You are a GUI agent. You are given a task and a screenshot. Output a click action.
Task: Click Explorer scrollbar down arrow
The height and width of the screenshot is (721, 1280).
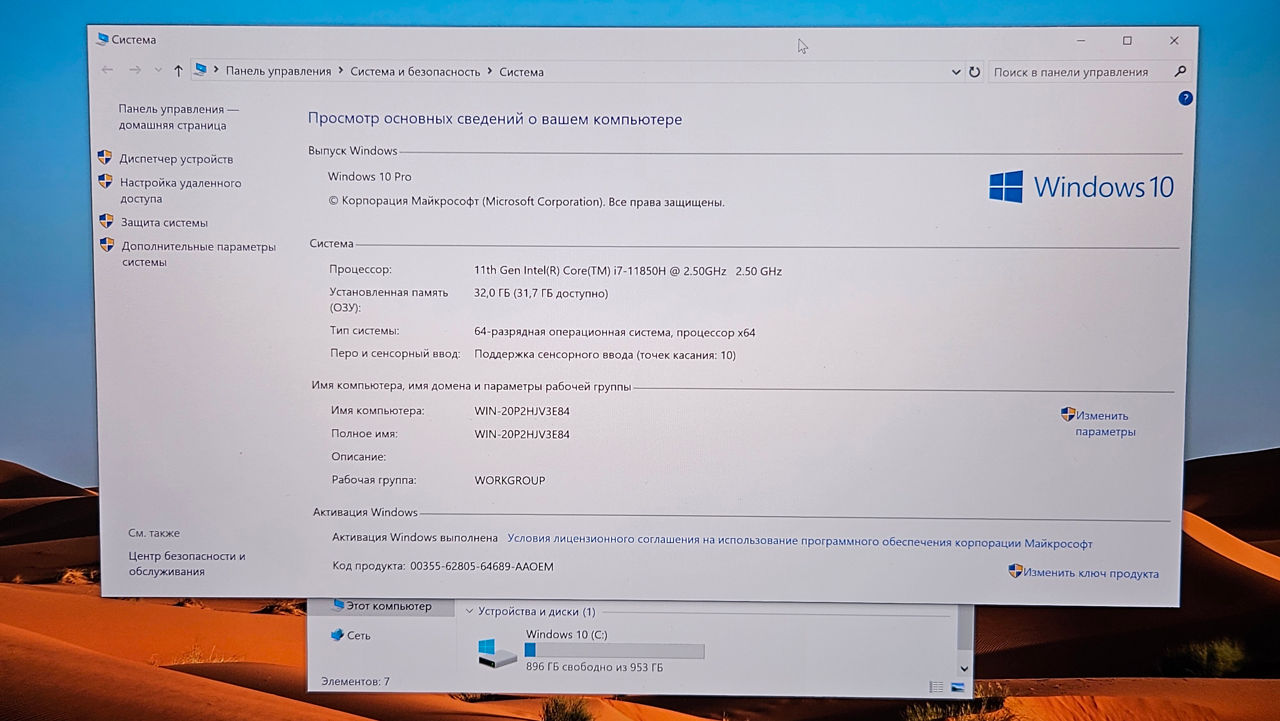click(964, 668)
